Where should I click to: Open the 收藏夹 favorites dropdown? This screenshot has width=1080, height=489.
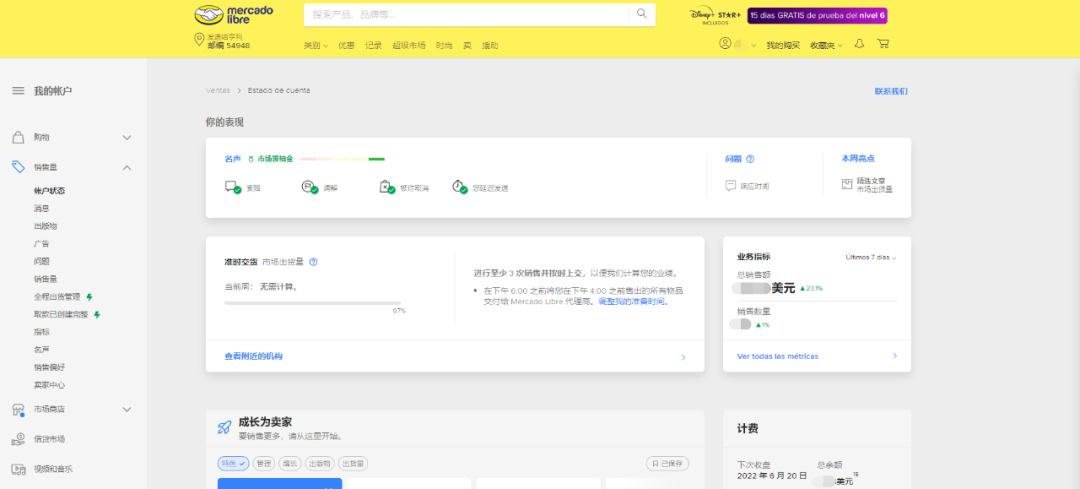pos(827,45)
